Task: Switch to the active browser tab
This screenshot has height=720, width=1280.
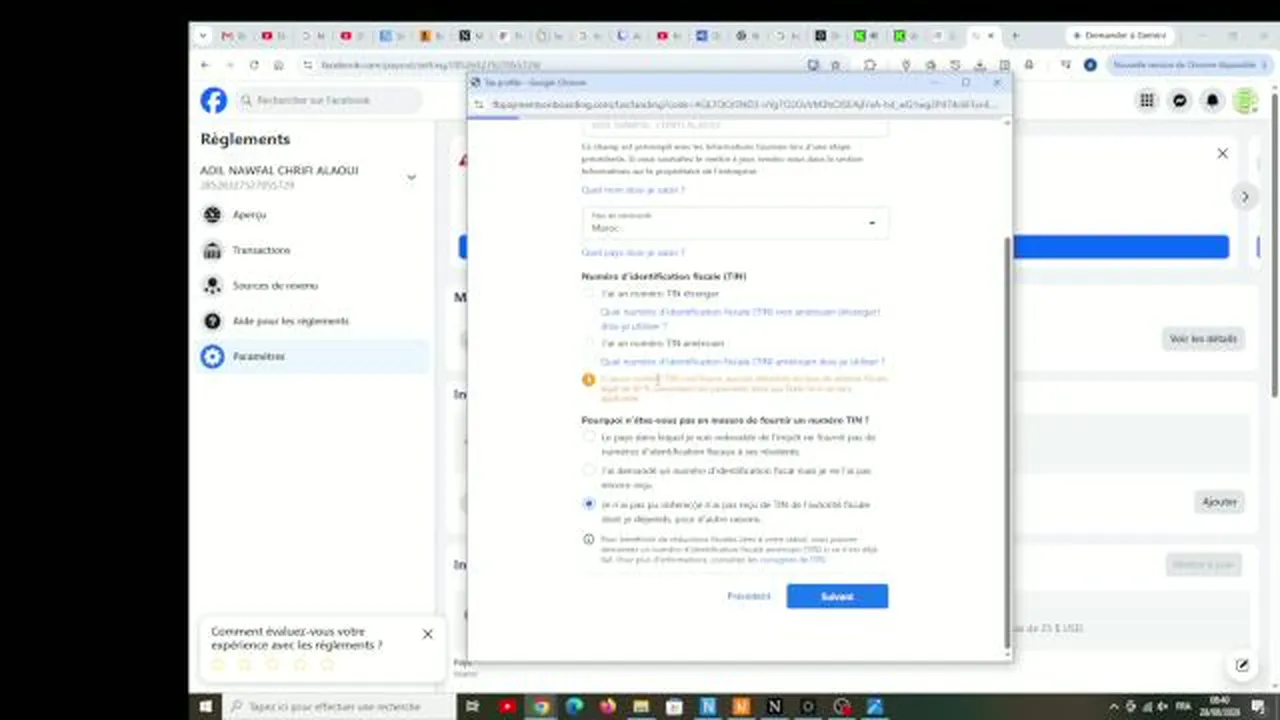Action: (x=983, y=35)
